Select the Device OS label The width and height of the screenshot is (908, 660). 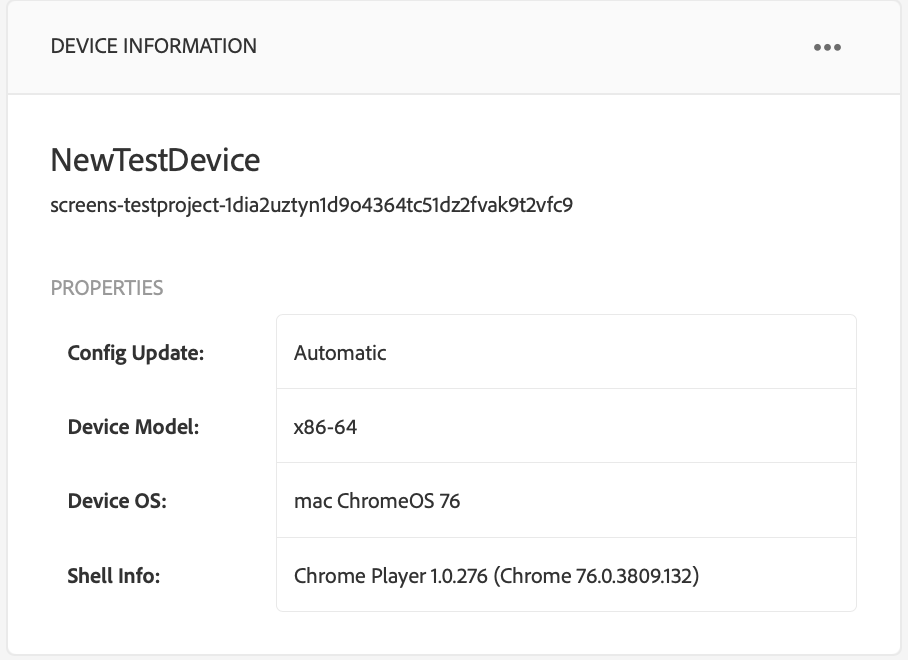click(x=117, y=501)
